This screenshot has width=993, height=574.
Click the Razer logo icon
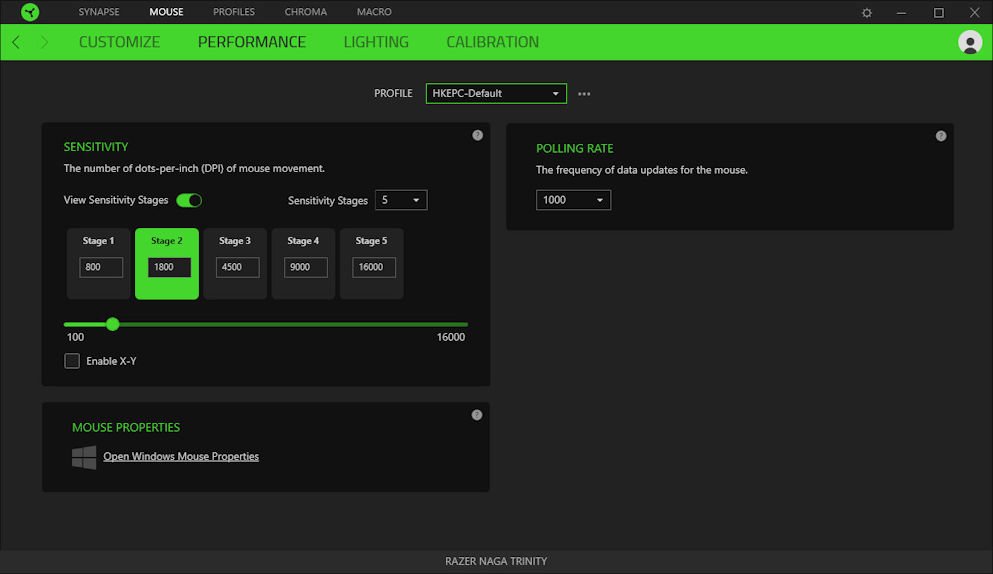click(x=30, y=11)
